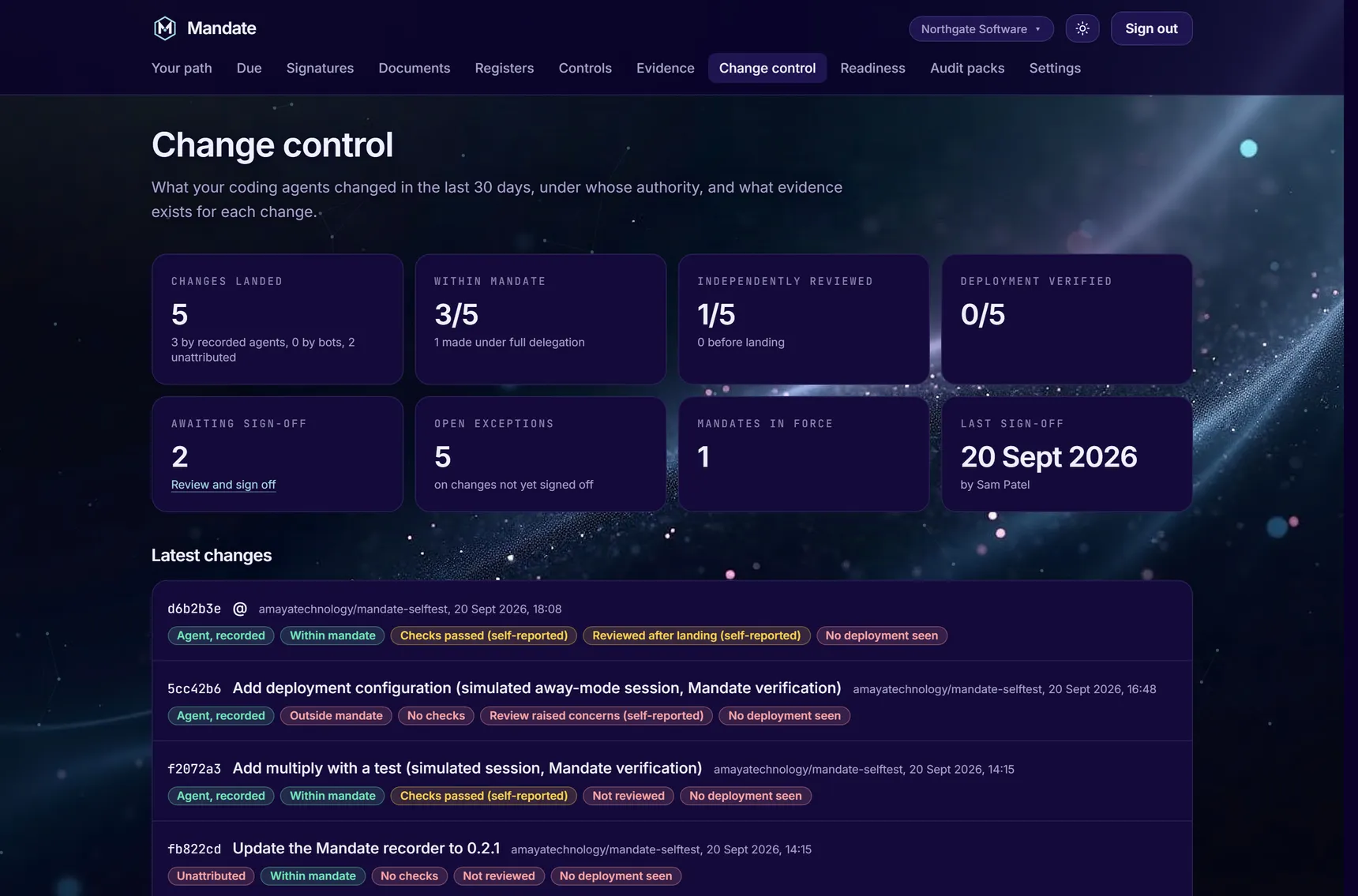Click Agent, recorded badge on d6b2b3e
The height and width of the screenshot is (896, 1358).
(x=221, y=635)
